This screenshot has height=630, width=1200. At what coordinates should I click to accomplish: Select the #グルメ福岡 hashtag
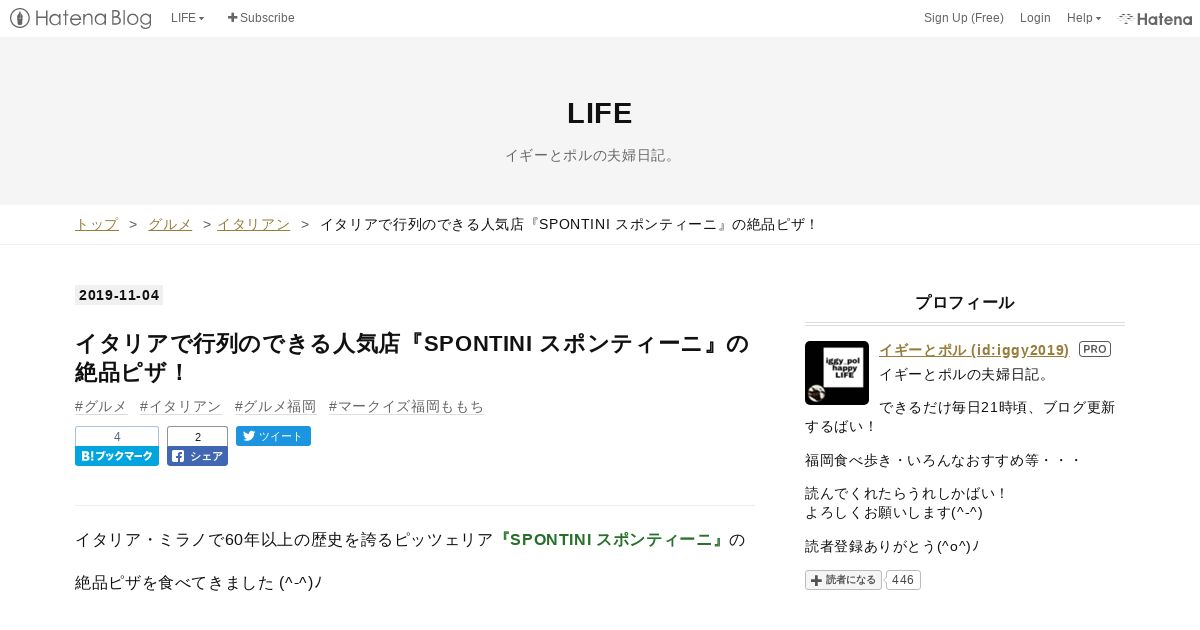pos(275,406)
